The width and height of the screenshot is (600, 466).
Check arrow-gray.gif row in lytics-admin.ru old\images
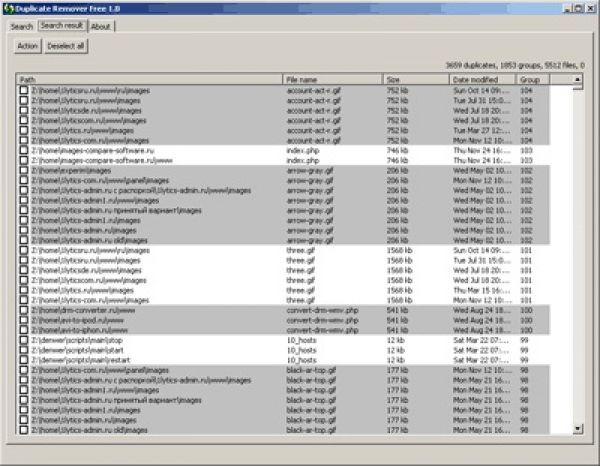[24, 240]
